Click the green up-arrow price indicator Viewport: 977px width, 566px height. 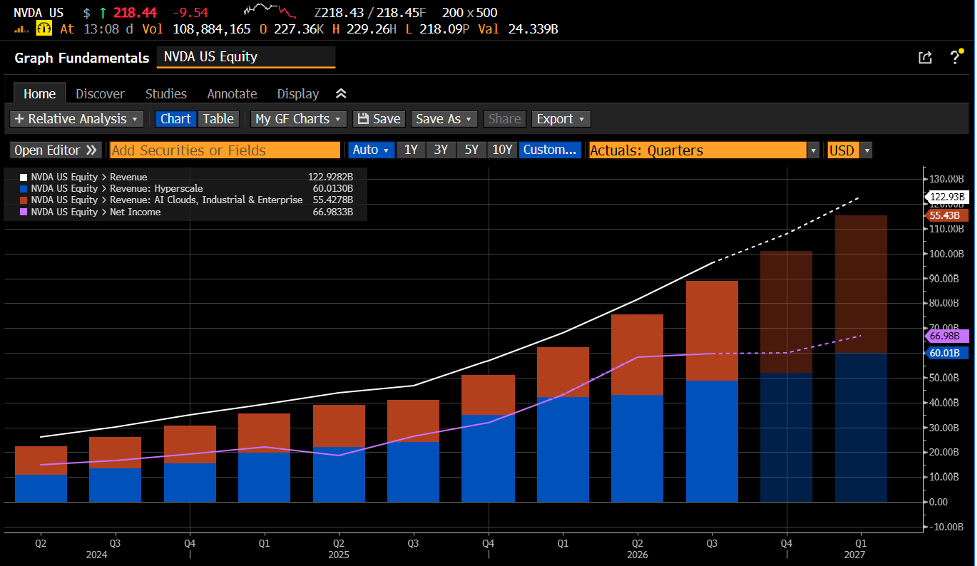pos(103,12)
